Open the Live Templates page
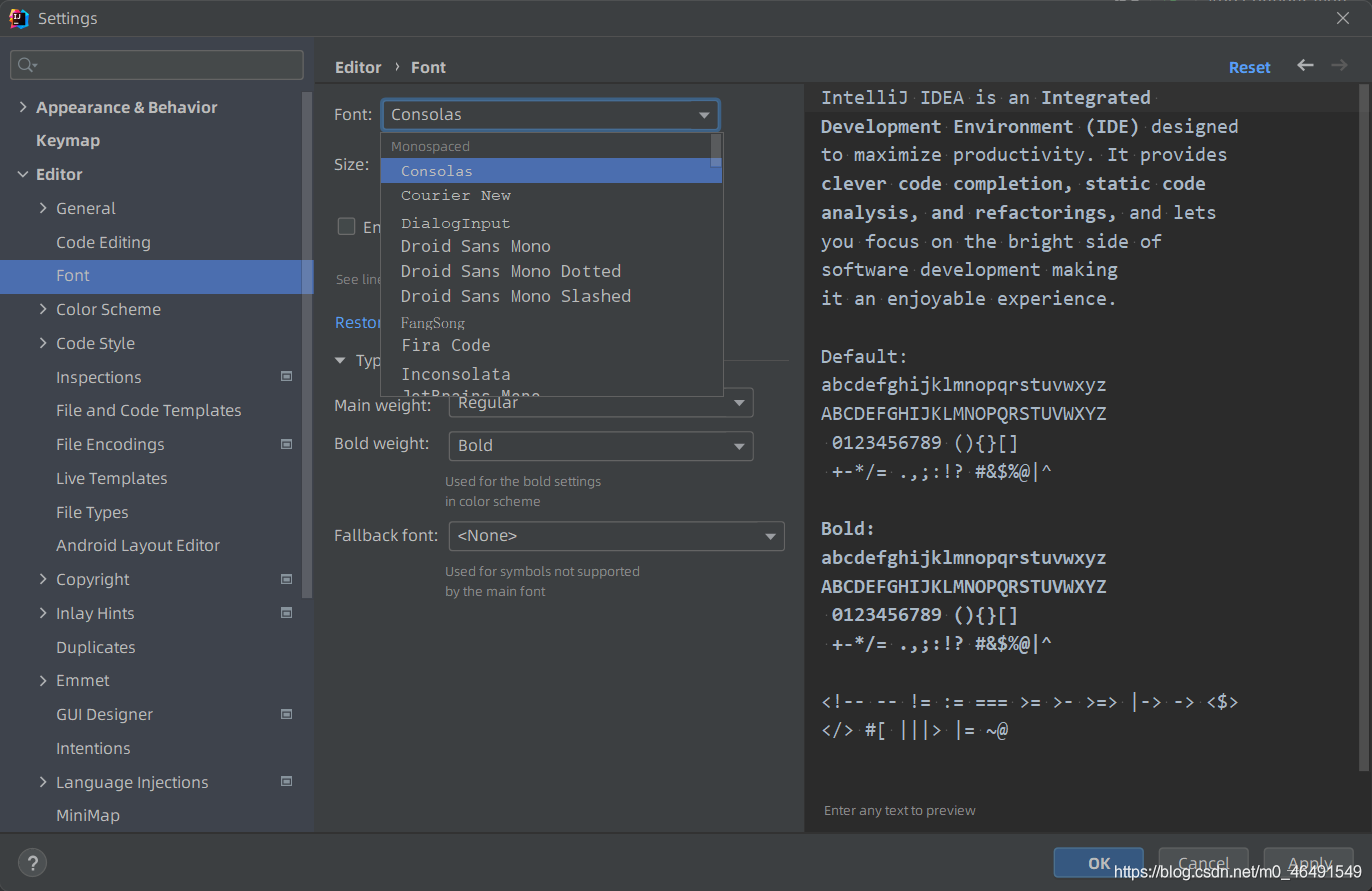The width and height of the screenshot is (1372, 891). 112,478
